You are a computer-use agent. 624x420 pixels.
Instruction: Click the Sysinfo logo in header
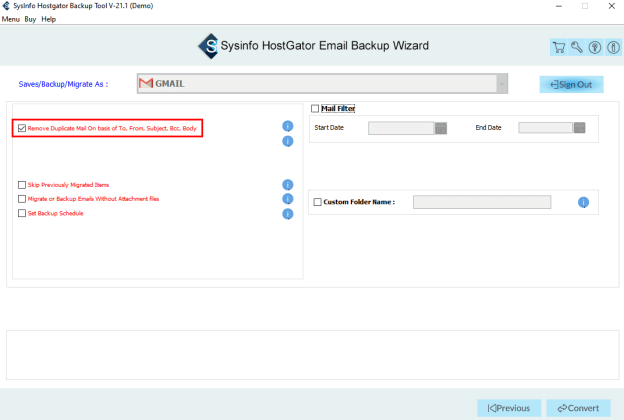point(209,46)
